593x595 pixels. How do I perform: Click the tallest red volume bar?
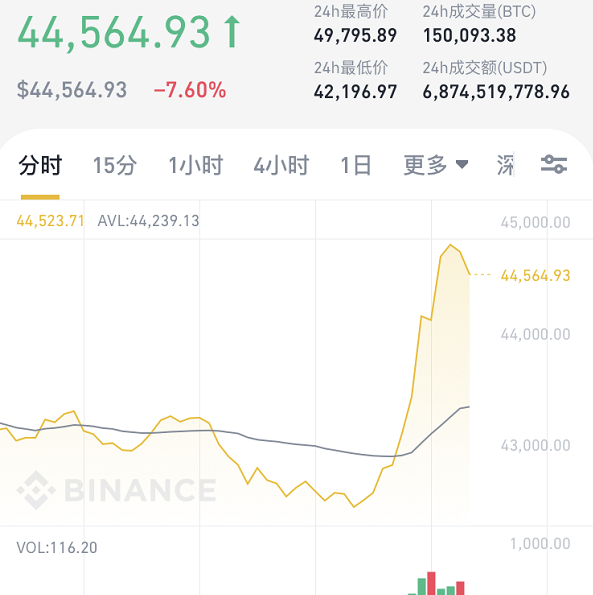coord(431,583)
